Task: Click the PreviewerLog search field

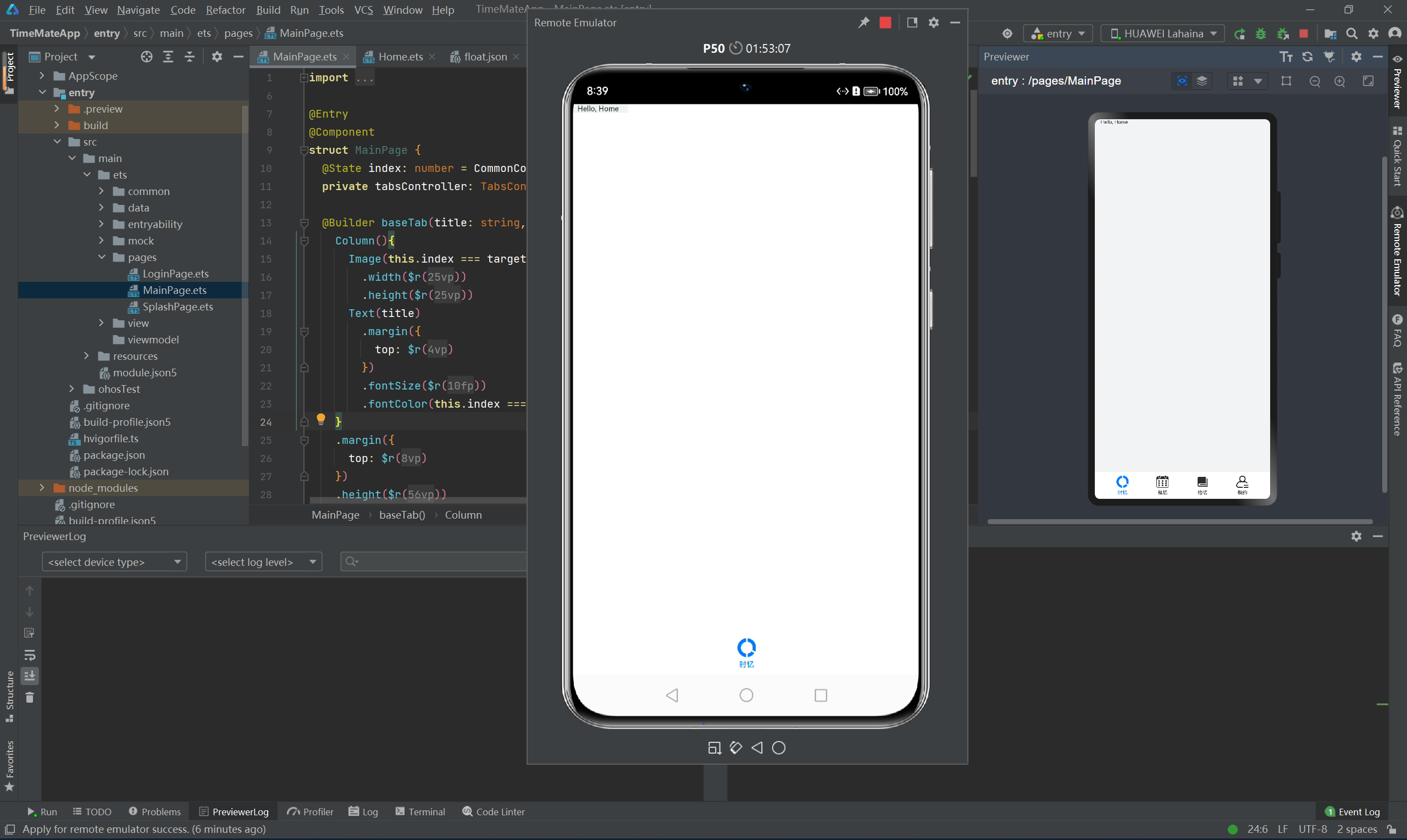Action: click(x=434, y=561)
